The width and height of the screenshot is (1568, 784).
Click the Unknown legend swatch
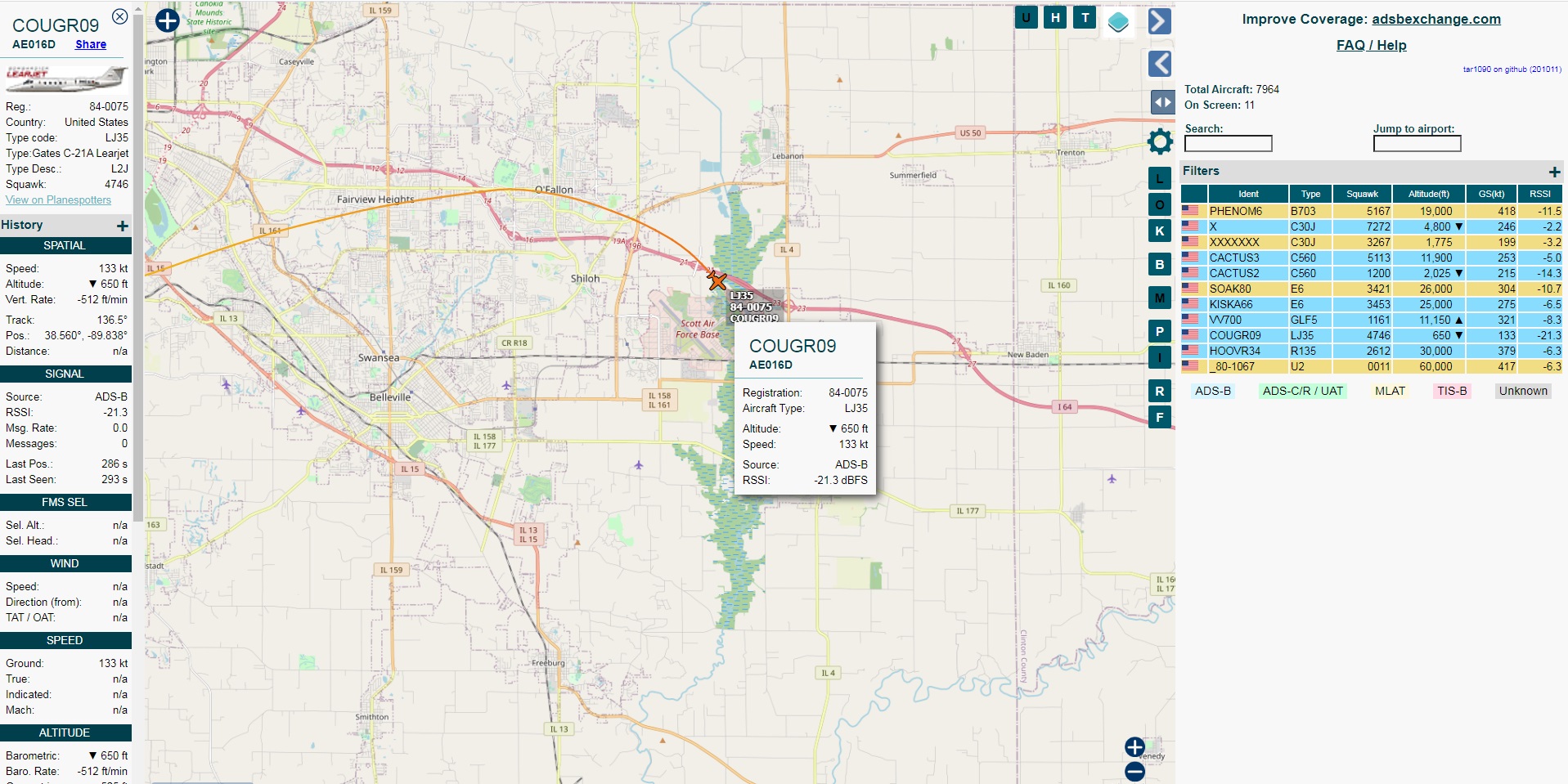[1523, 391]
